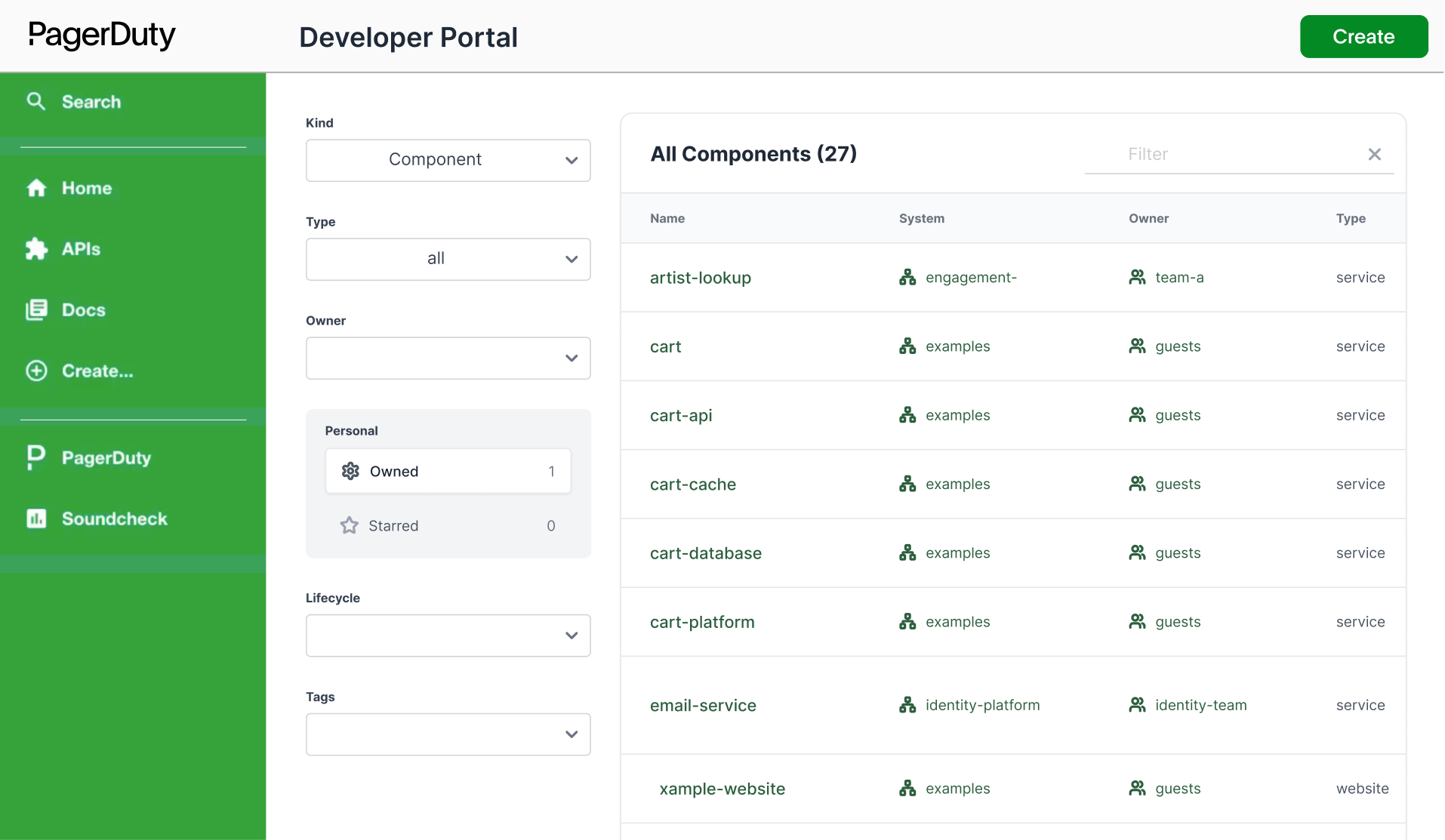This screenshot has height=840, width=1445.
Task: Open the artist-lookup component link
Action: (700, 278)
